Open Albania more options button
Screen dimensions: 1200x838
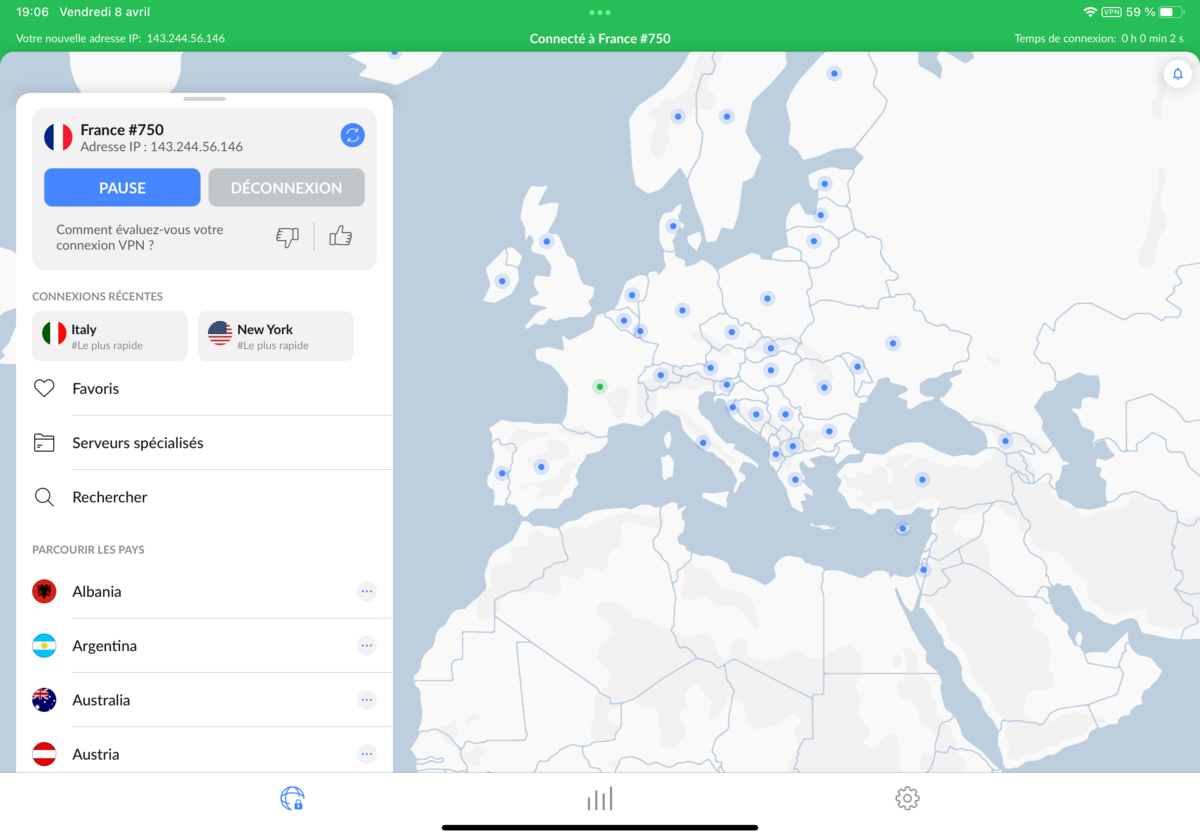367,591
